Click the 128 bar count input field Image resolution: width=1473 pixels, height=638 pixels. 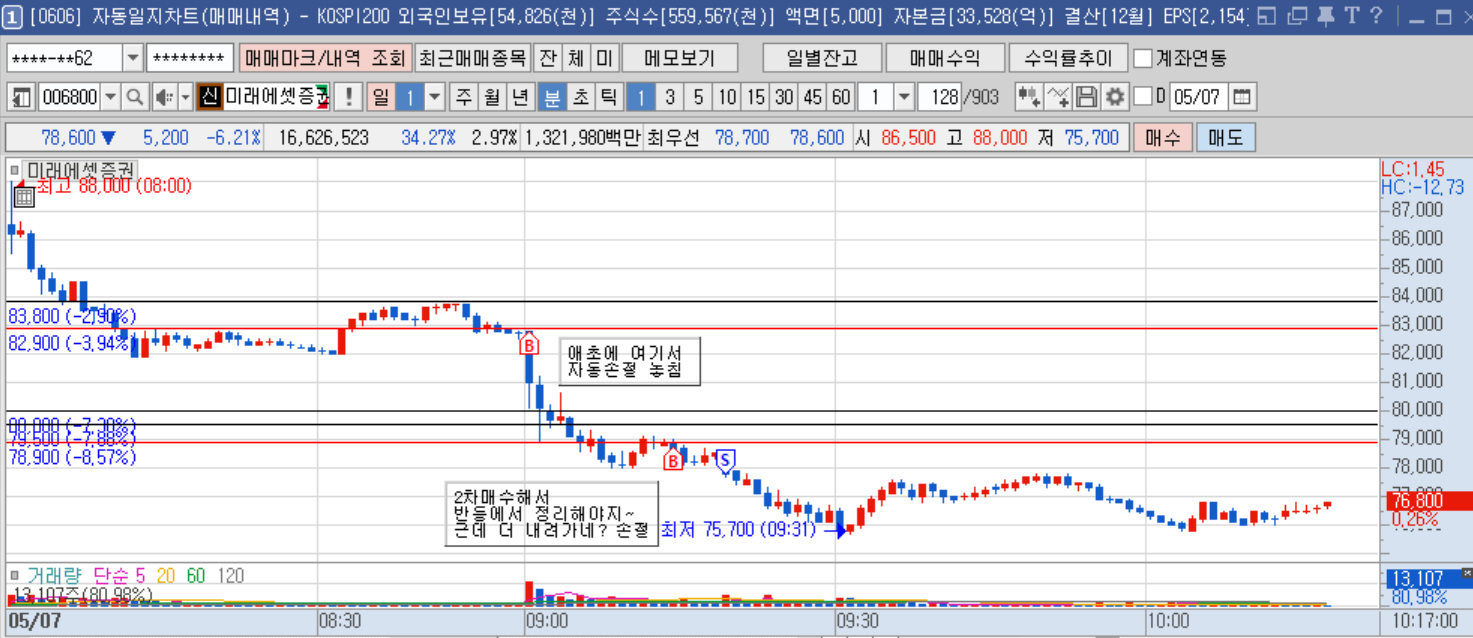tap(940, 97)
